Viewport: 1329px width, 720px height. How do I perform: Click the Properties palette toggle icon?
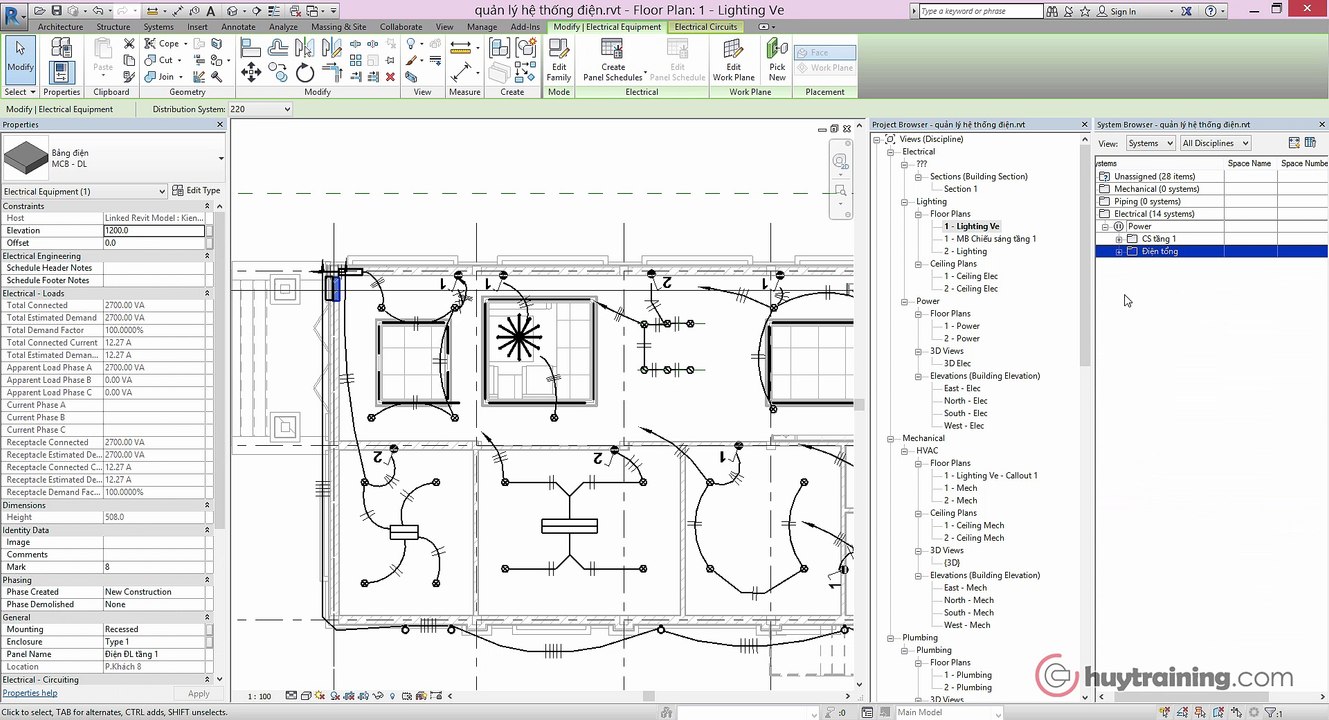coord(61,72)
